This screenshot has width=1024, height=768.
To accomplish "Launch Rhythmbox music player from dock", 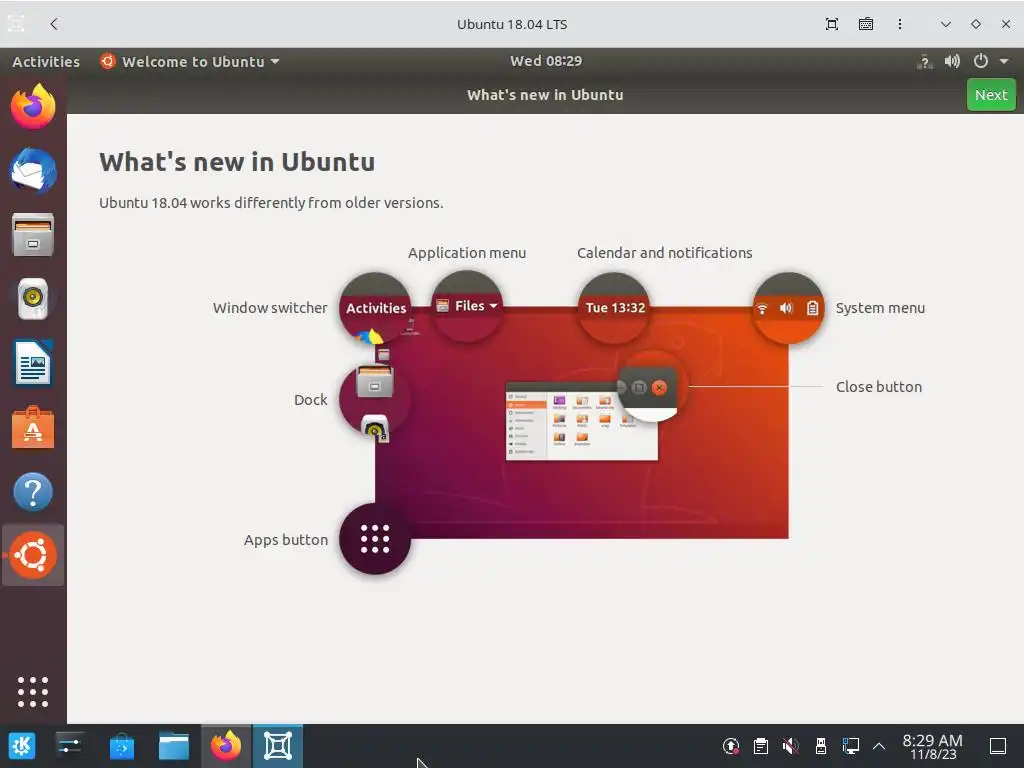I will pyautogui.click(x=33, y=298).
